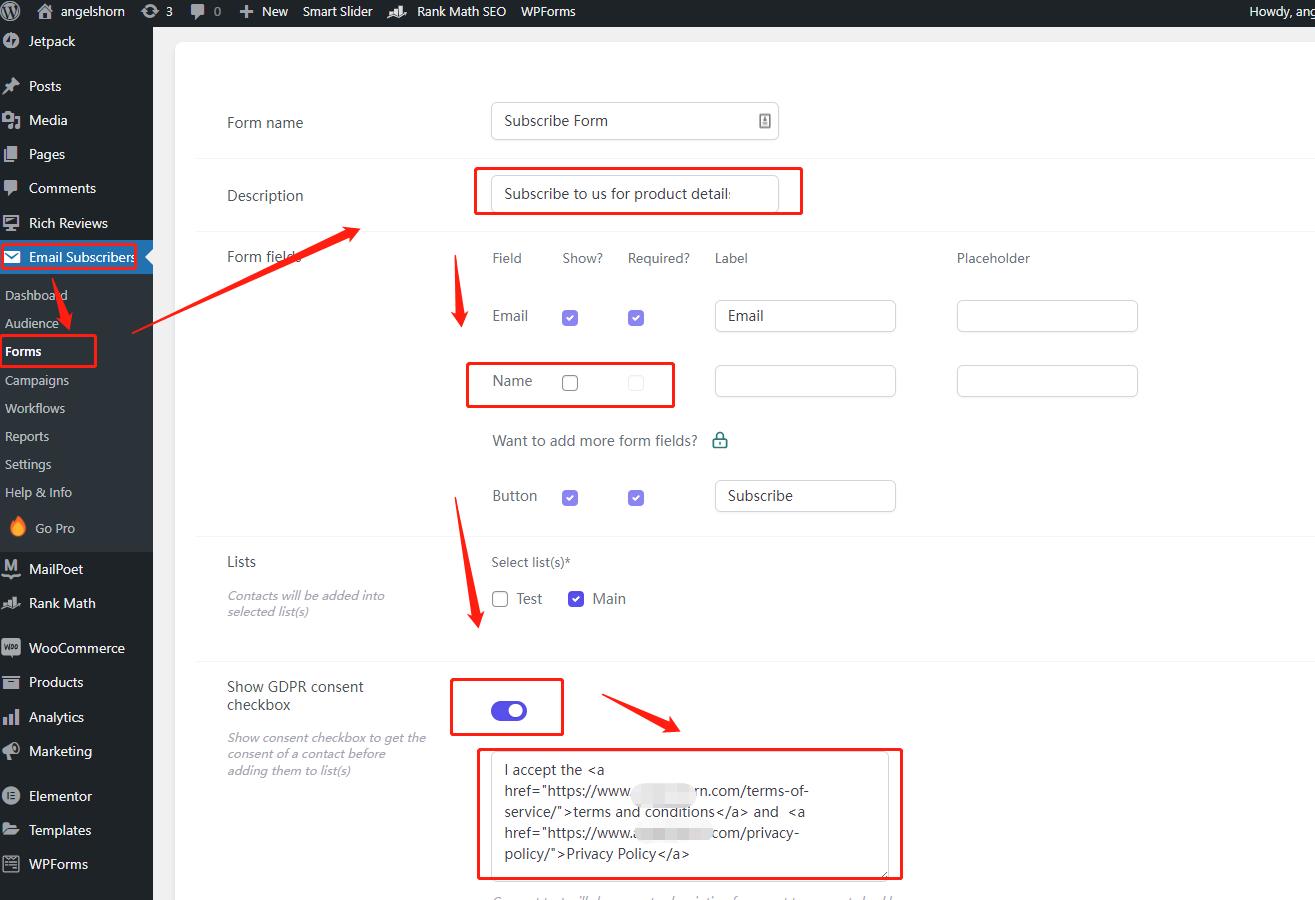This screenshot has width=1315, height=900.
Task: Click the Templates folder icon
Action: 11,830
